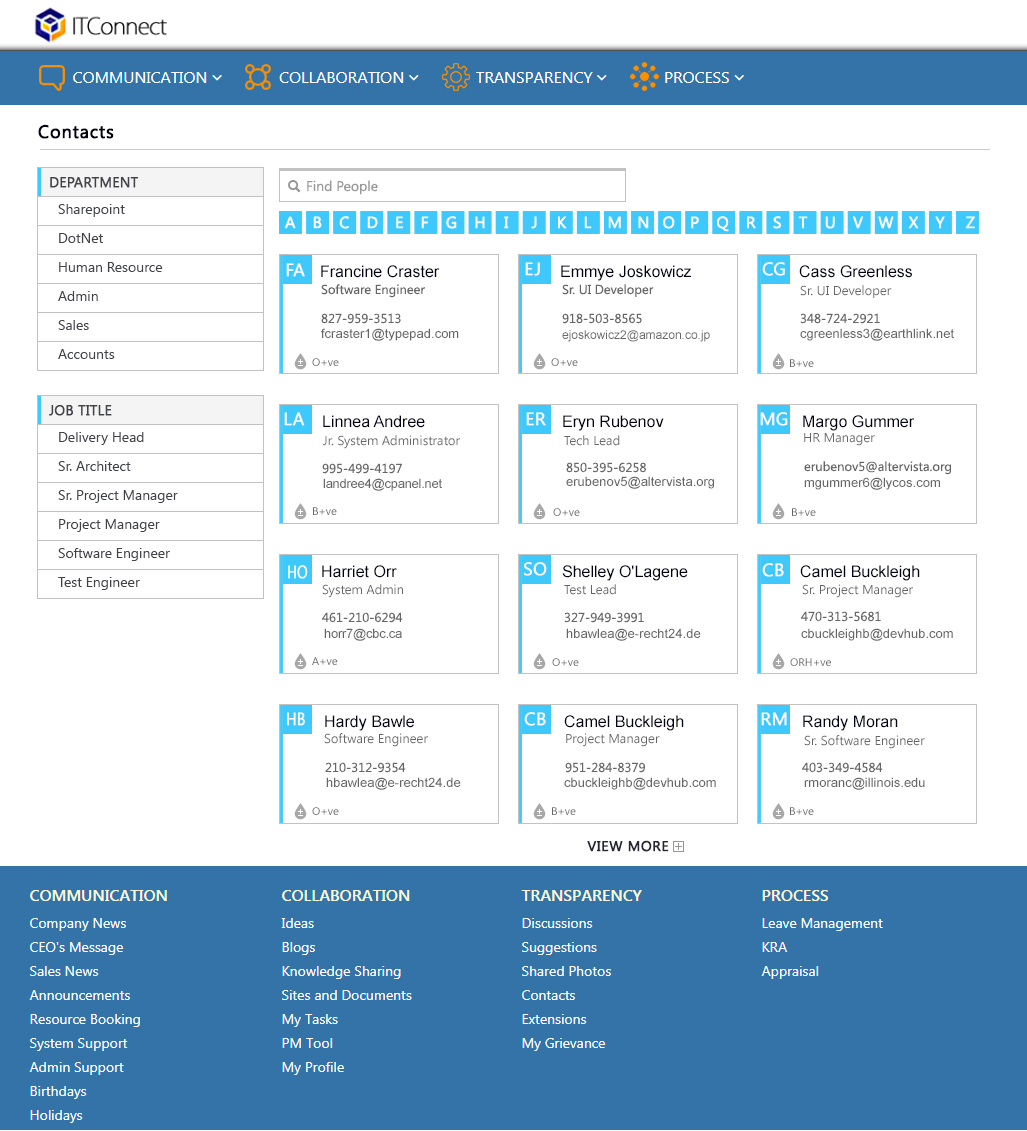Open the TRANSPARENCY top menu
The width and height of the screenshot is (1027, 1131).
[x=534, y=78]
